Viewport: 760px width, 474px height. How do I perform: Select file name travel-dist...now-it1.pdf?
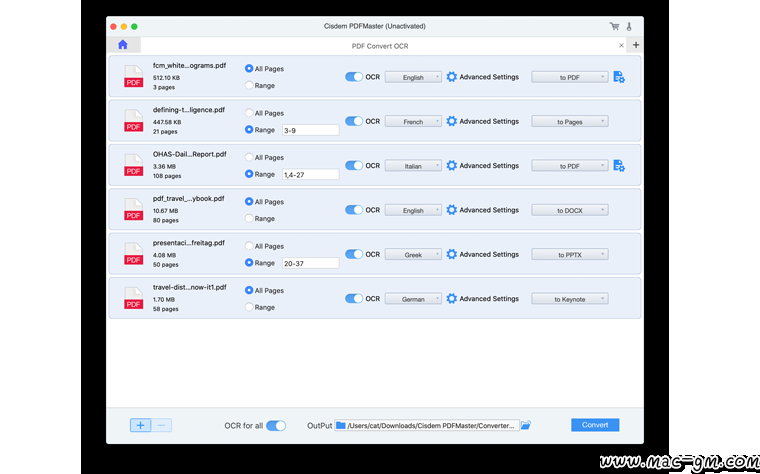click(x=190, y=287)
